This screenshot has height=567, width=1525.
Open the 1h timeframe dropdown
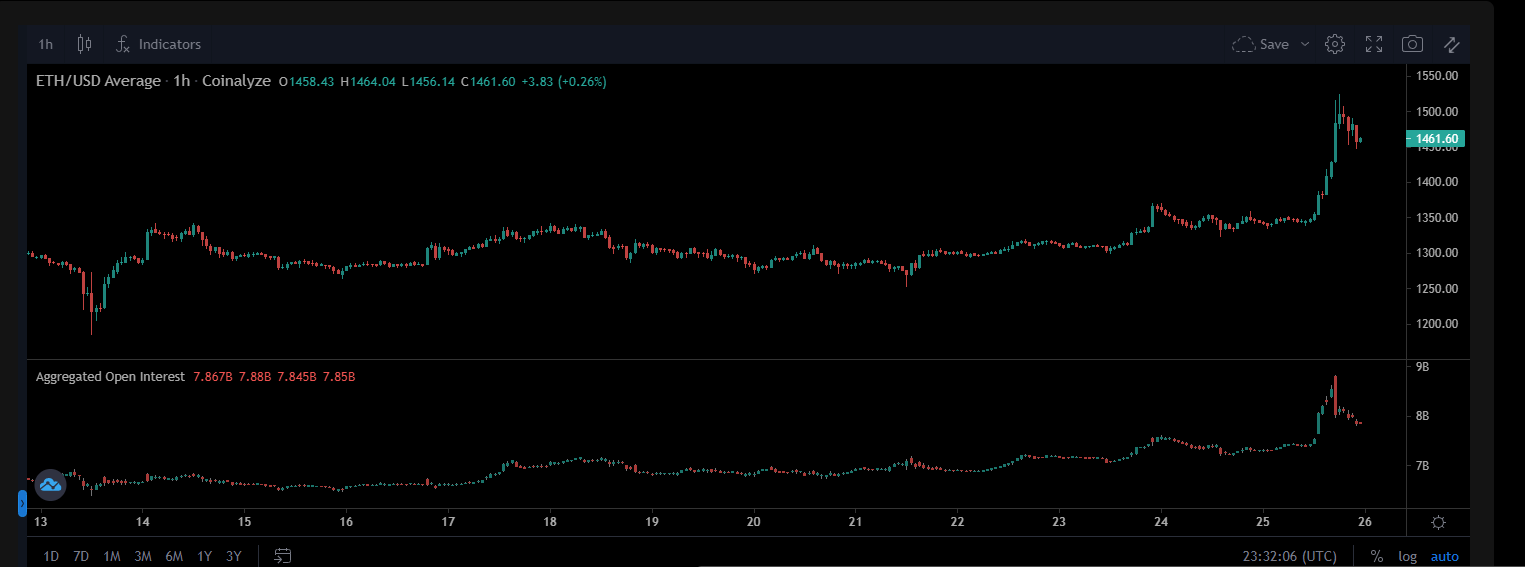[46, 44]
